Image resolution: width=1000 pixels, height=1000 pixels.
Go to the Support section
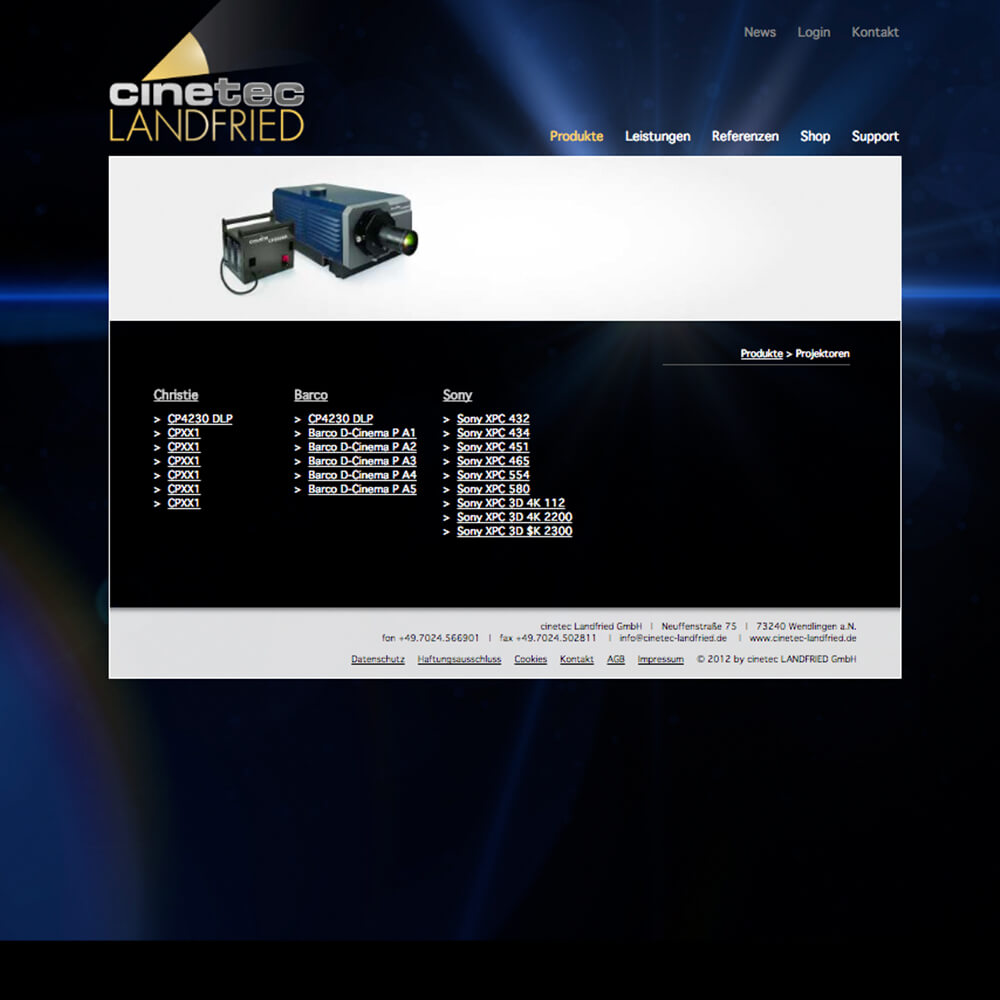click(x=875, y=136)
